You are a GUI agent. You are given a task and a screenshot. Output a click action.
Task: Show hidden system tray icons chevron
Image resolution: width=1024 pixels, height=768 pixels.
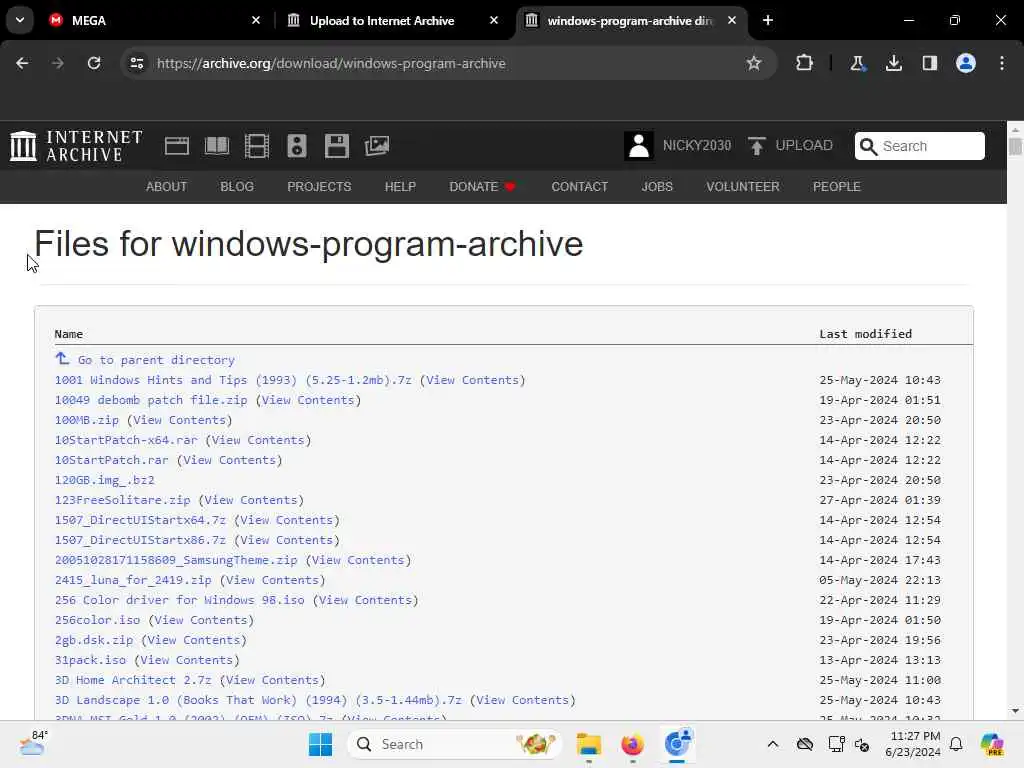pyautogui.click(x=773, y=744)
